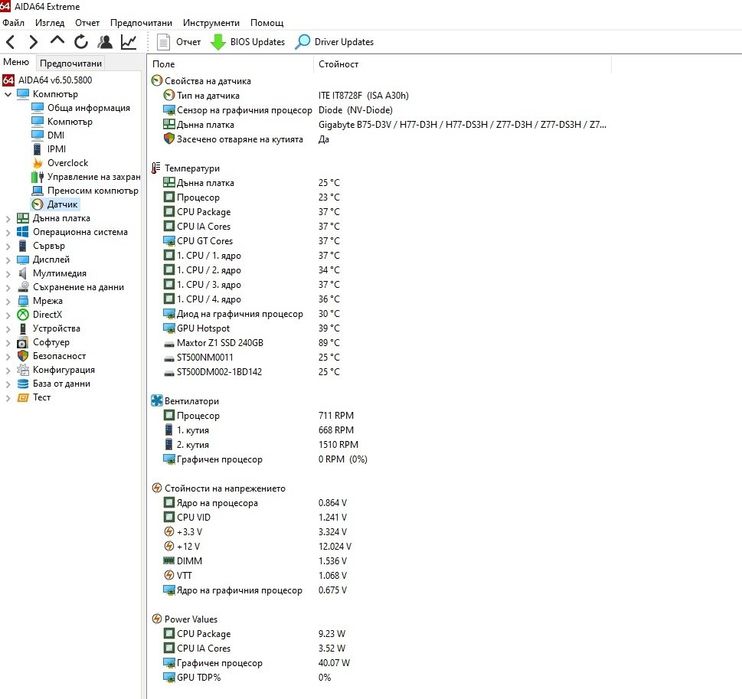Screen dimensions: 742x699
Task: Click the Overclock flame icon
Action: pos(37,163)
